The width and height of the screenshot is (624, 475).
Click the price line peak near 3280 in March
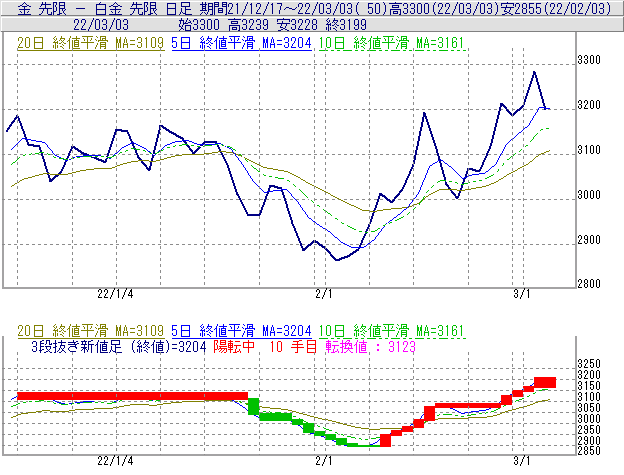pos(534,72)
